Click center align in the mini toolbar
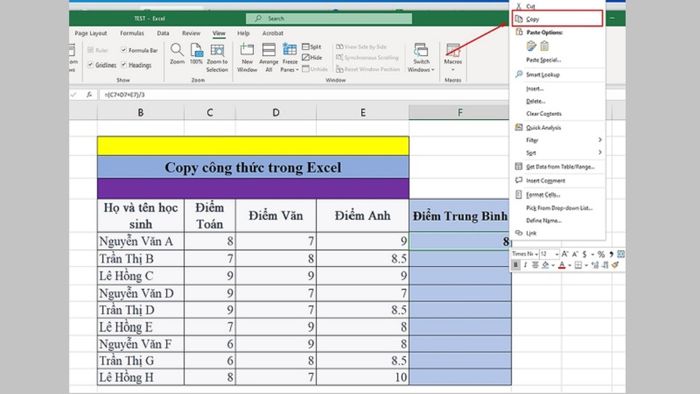The width and height of the screenshot is (700, 394). pos(535,265)
